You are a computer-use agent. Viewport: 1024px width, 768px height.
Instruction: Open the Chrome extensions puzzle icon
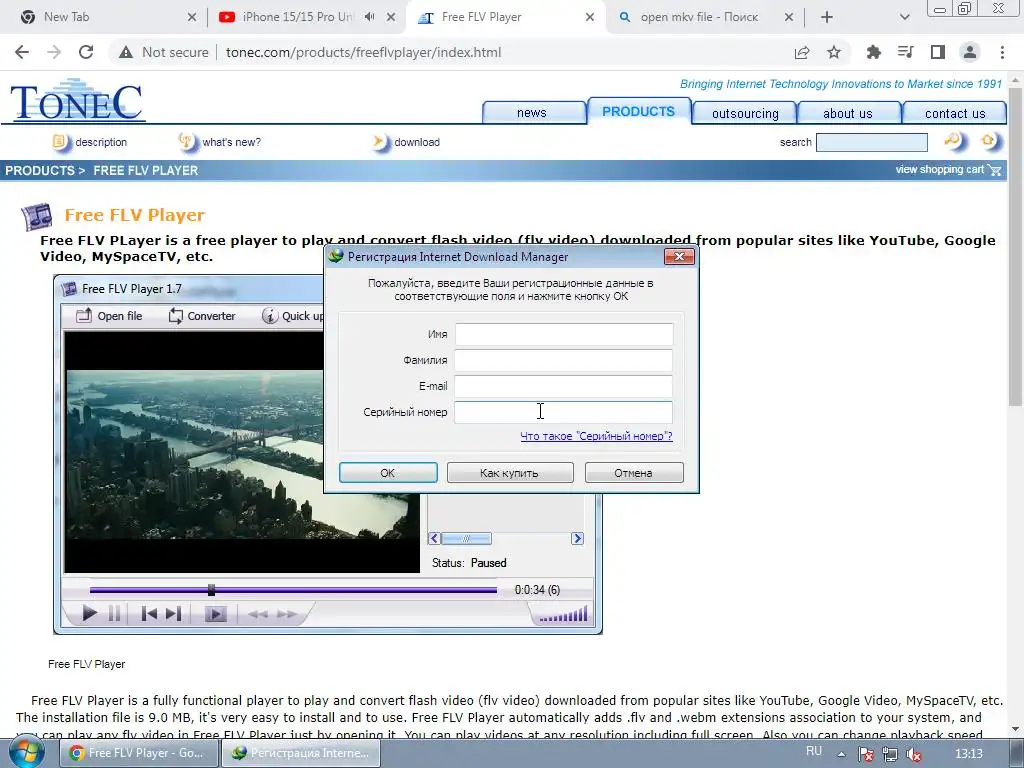click(873, 52)
